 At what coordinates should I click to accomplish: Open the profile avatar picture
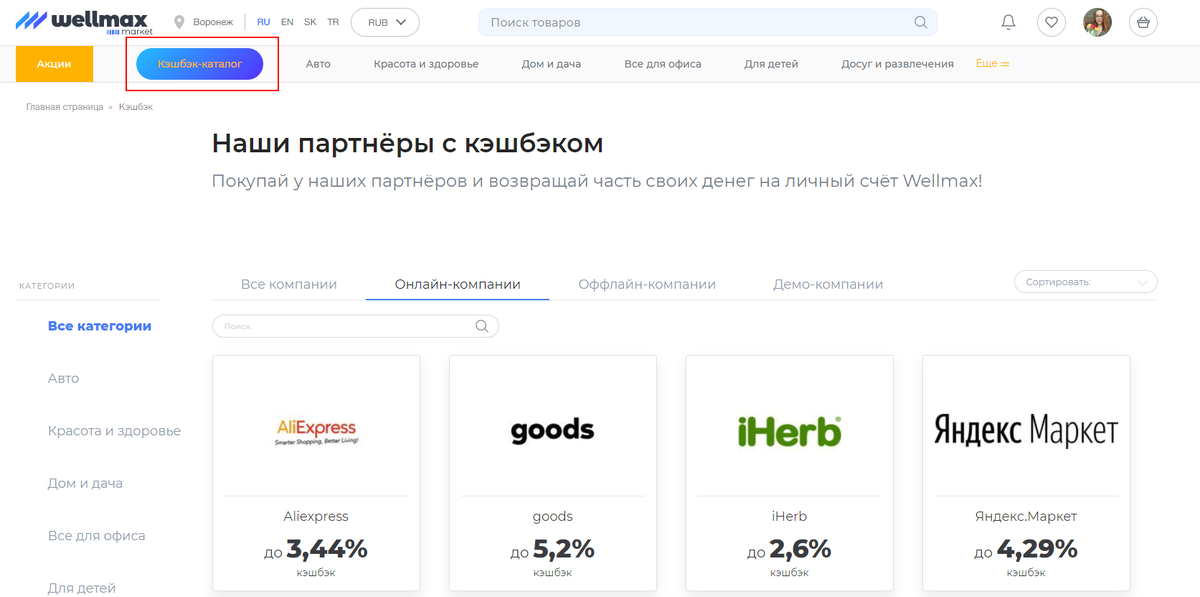point(1098,22)
